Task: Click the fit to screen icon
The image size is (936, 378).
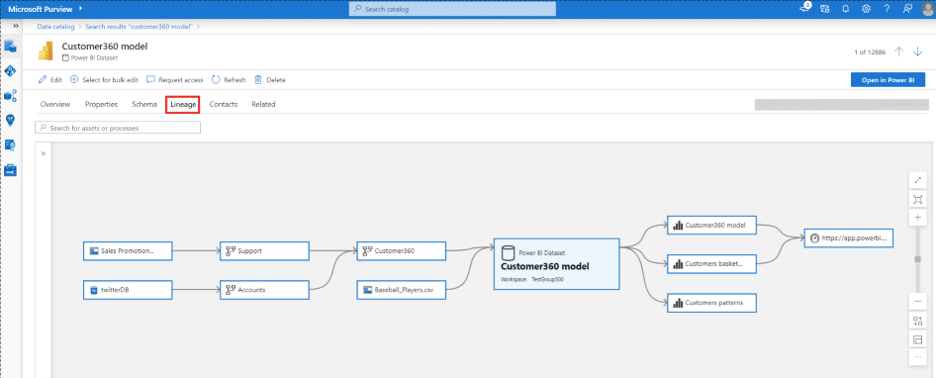Action: [x=917, y=199]
